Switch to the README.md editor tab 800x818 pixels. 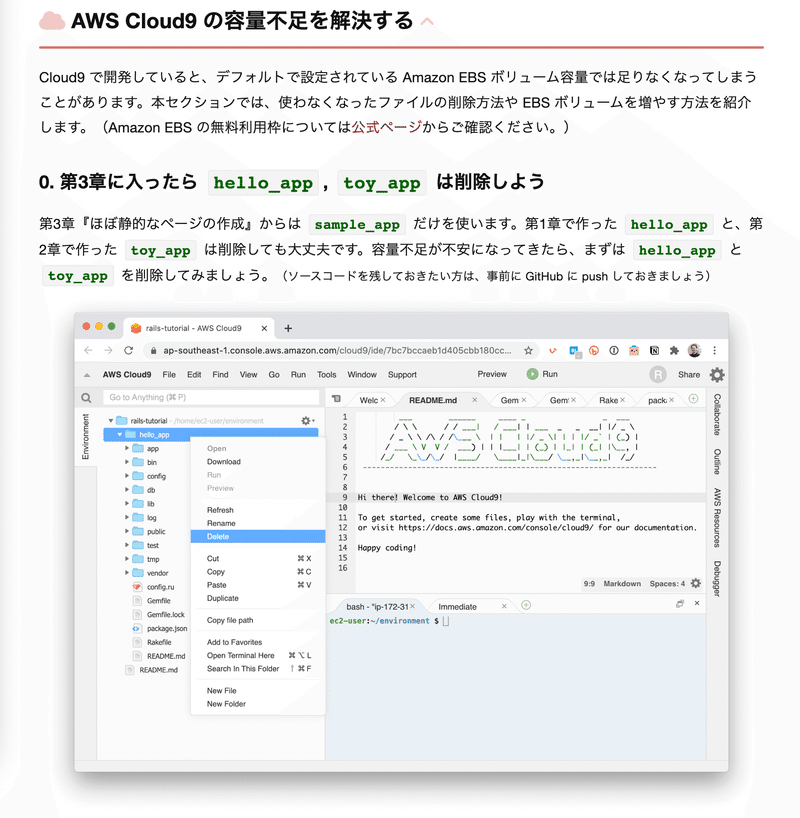pyautogui.click(x=433, y=400)
